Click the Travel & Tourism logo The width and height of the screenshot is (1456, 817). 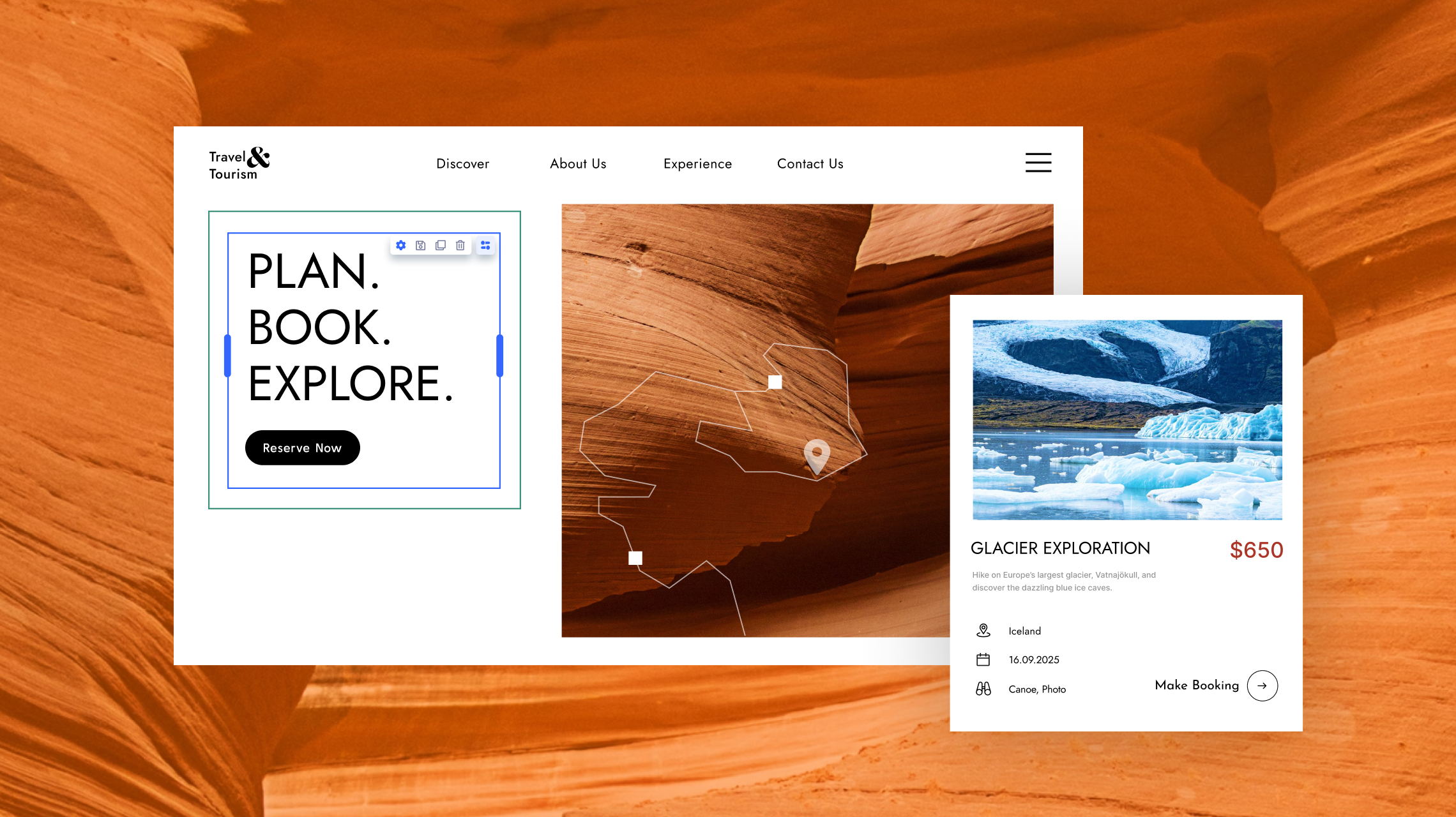click(239, 164)
